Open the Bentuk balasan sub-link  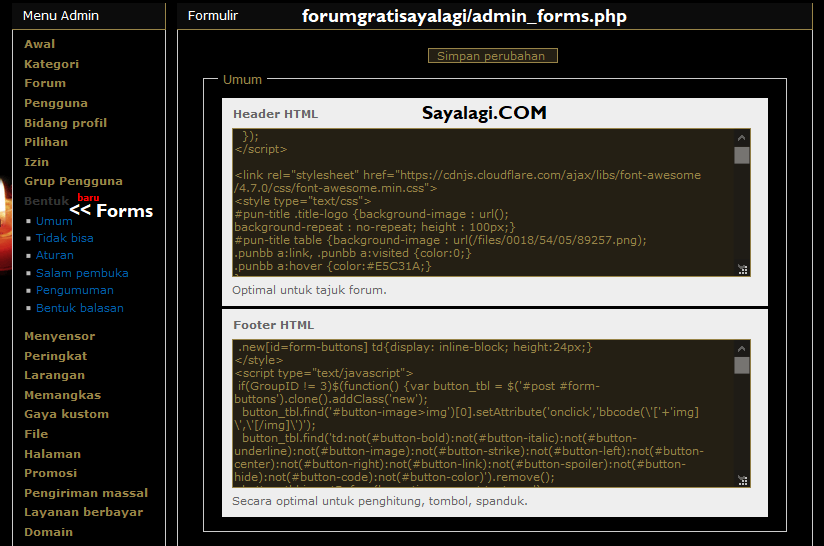[80, 308]
